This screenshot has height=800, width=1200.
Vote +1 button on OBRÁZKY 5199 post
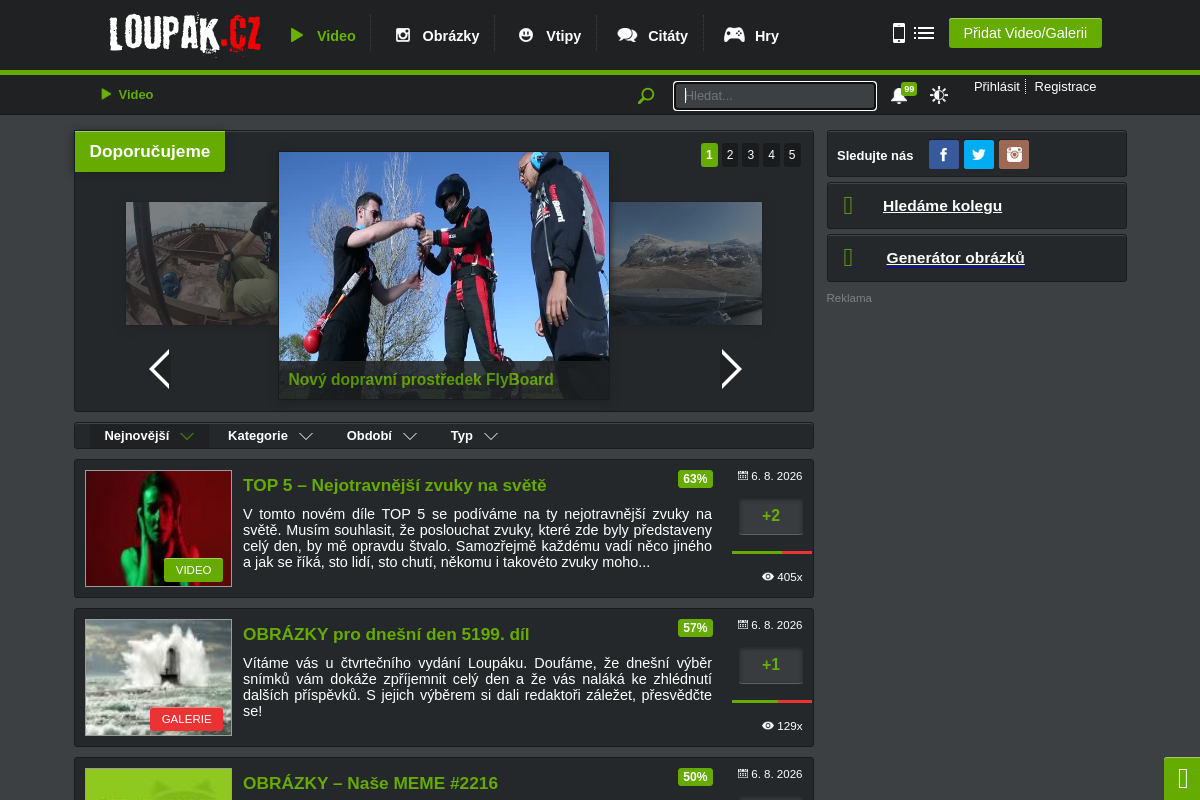771,666
